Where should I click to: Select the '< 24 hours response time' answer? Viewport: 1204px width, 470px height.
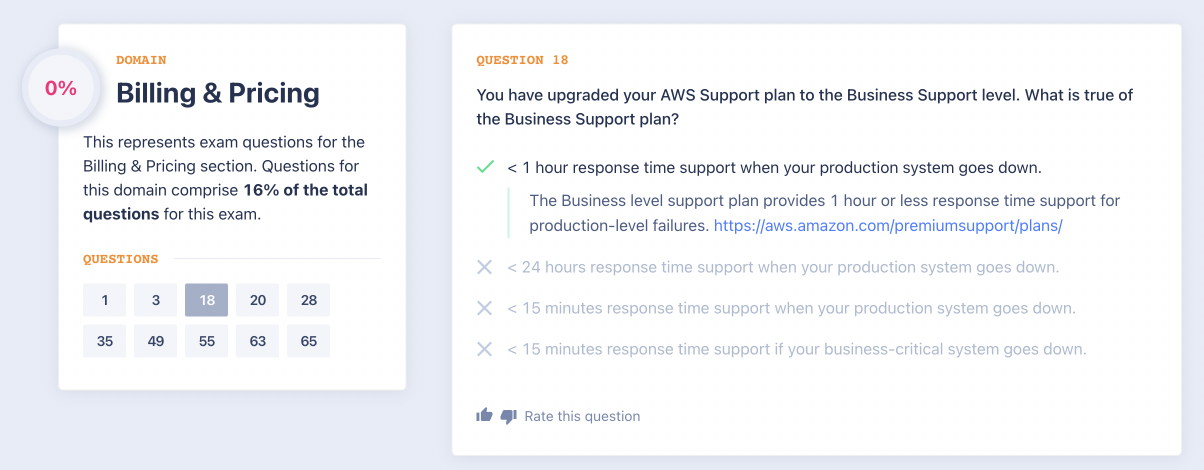[x=782, y=267]
